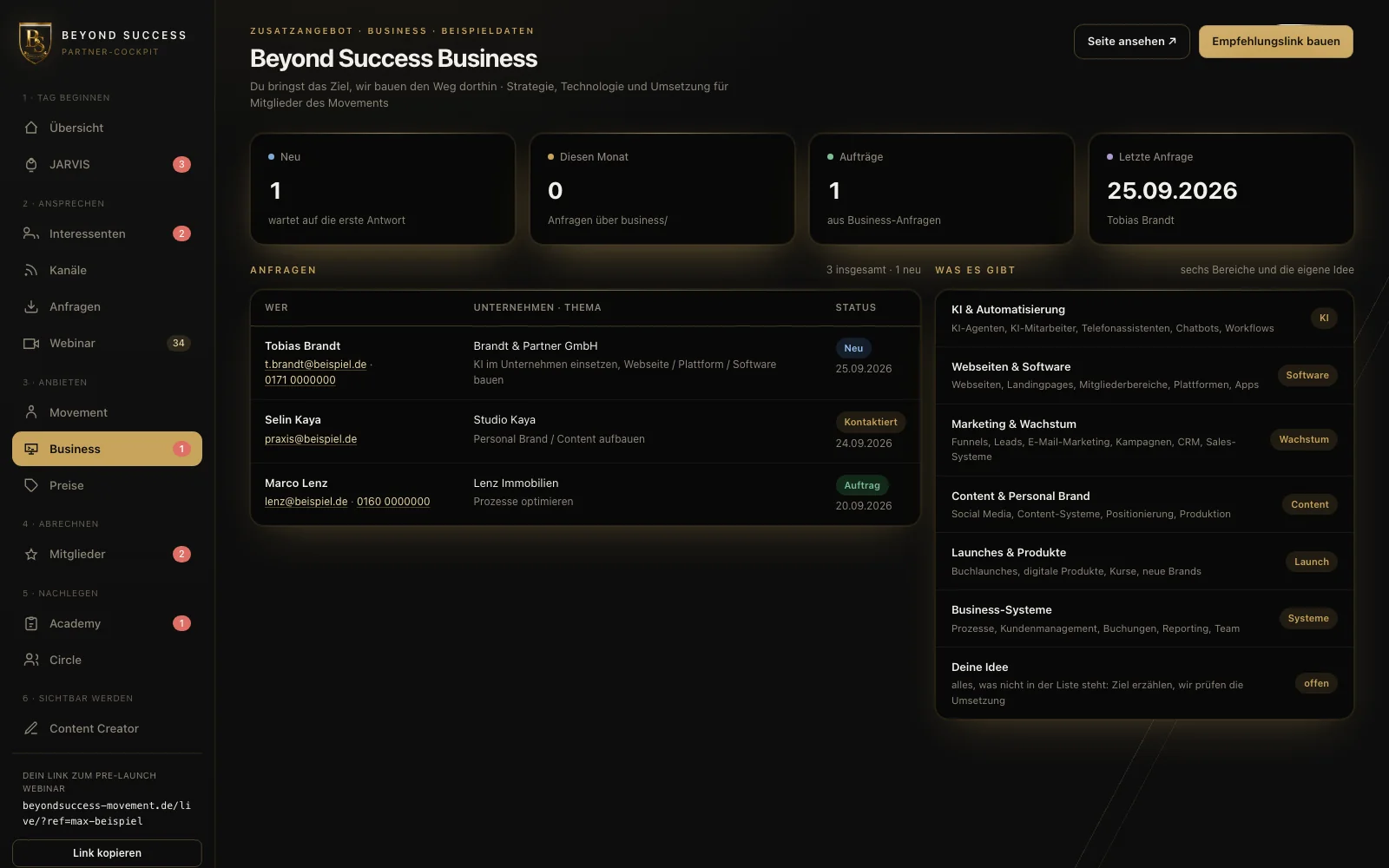Click the Selin Kaya name
Viewport: 1389px width, 868px height.
pos(293,419)
